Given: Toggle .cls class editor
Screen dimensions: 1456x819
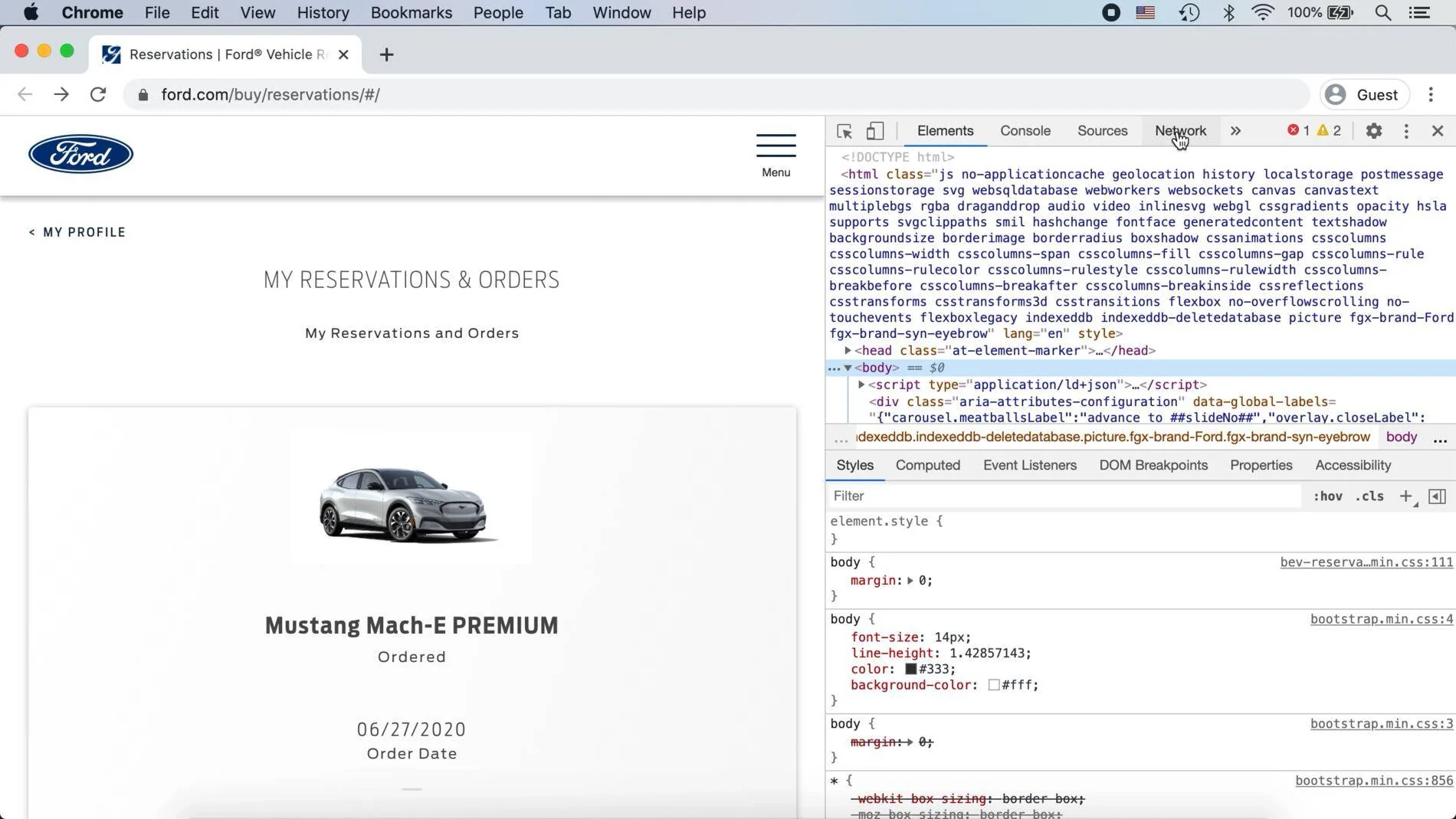Looking at the screenshot, I should click(x=1369, y=496).
